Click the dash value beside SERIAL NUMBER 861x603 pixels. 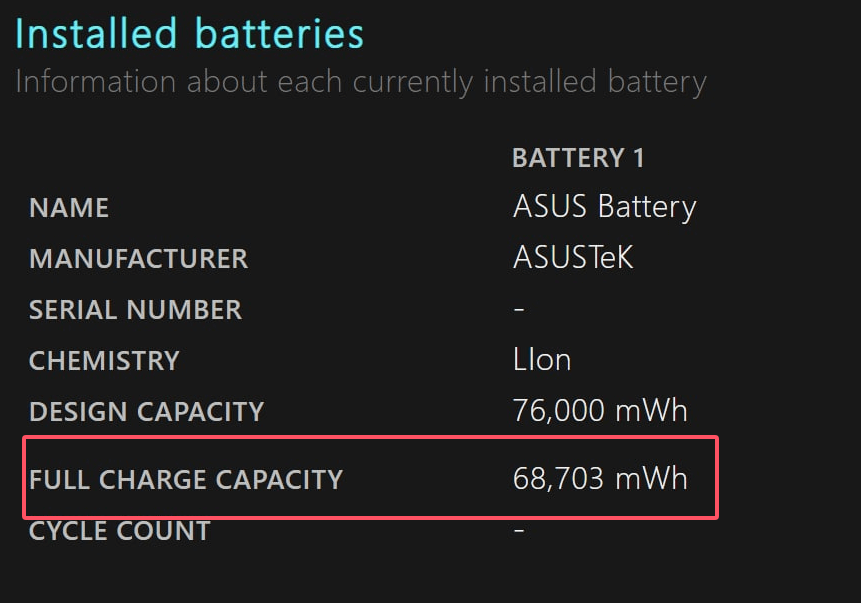pos(519,309)
